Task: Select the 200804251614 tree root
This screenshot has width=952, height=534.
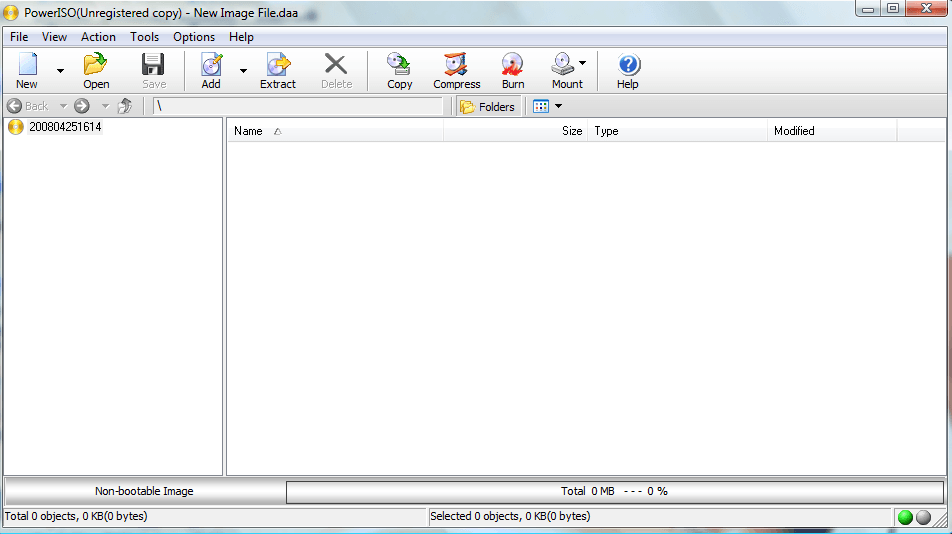Action: [x=65, y=127]
